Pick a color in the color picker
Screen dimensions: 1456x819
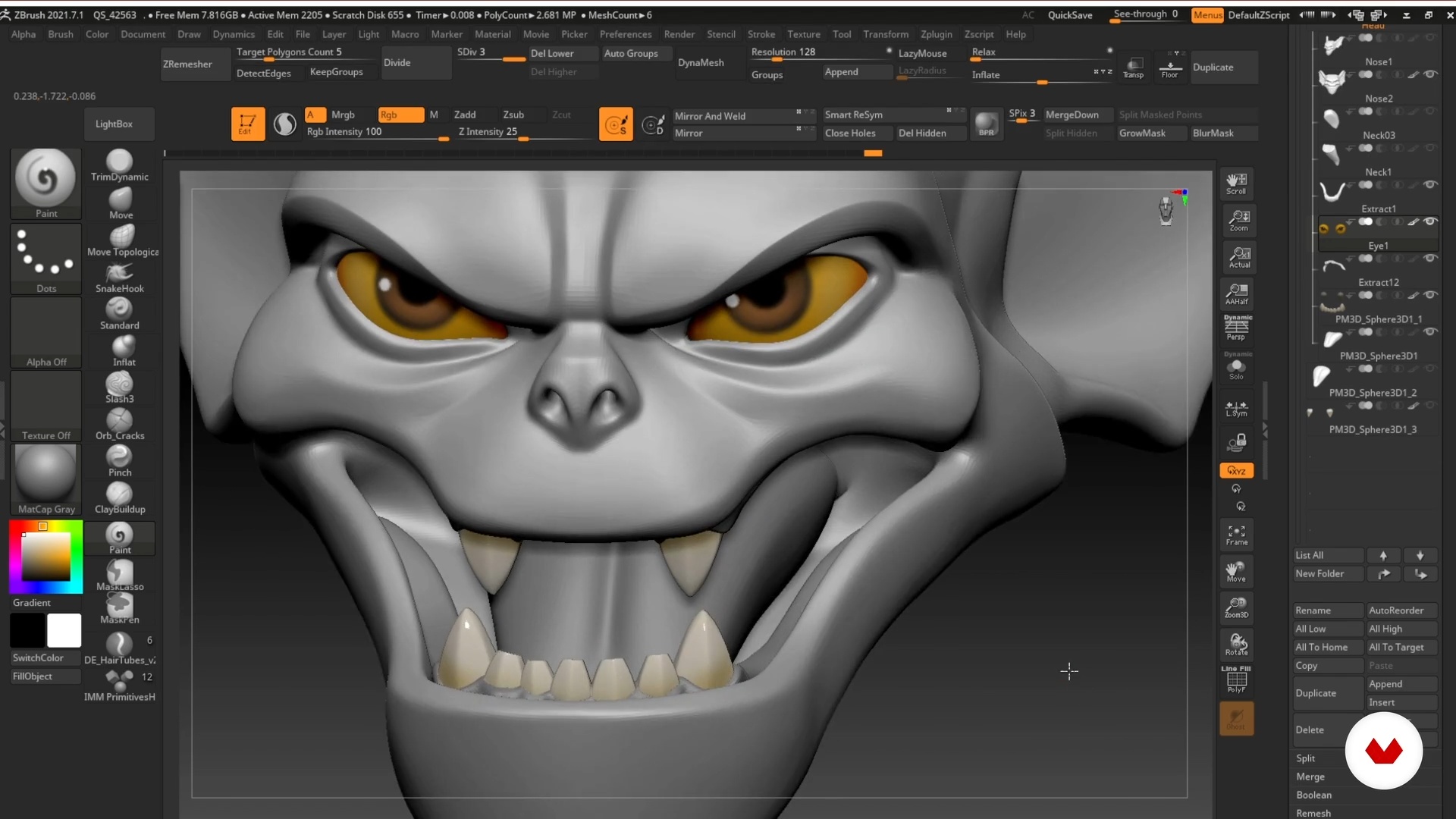(45, 557)
